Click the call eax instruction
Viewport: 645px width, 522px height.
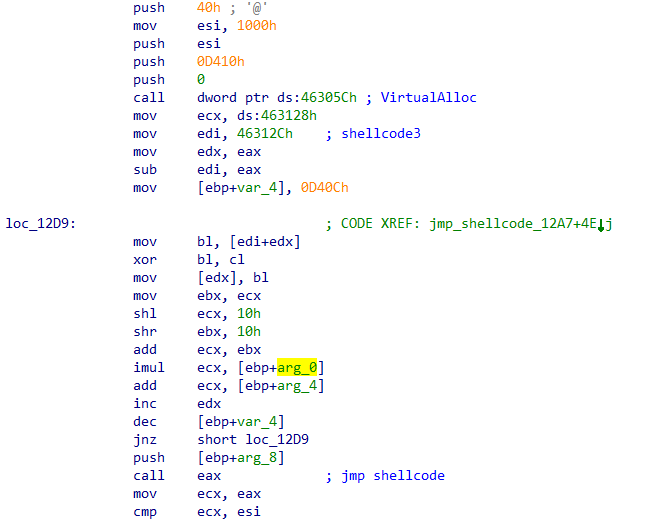[x=177, y=476]
